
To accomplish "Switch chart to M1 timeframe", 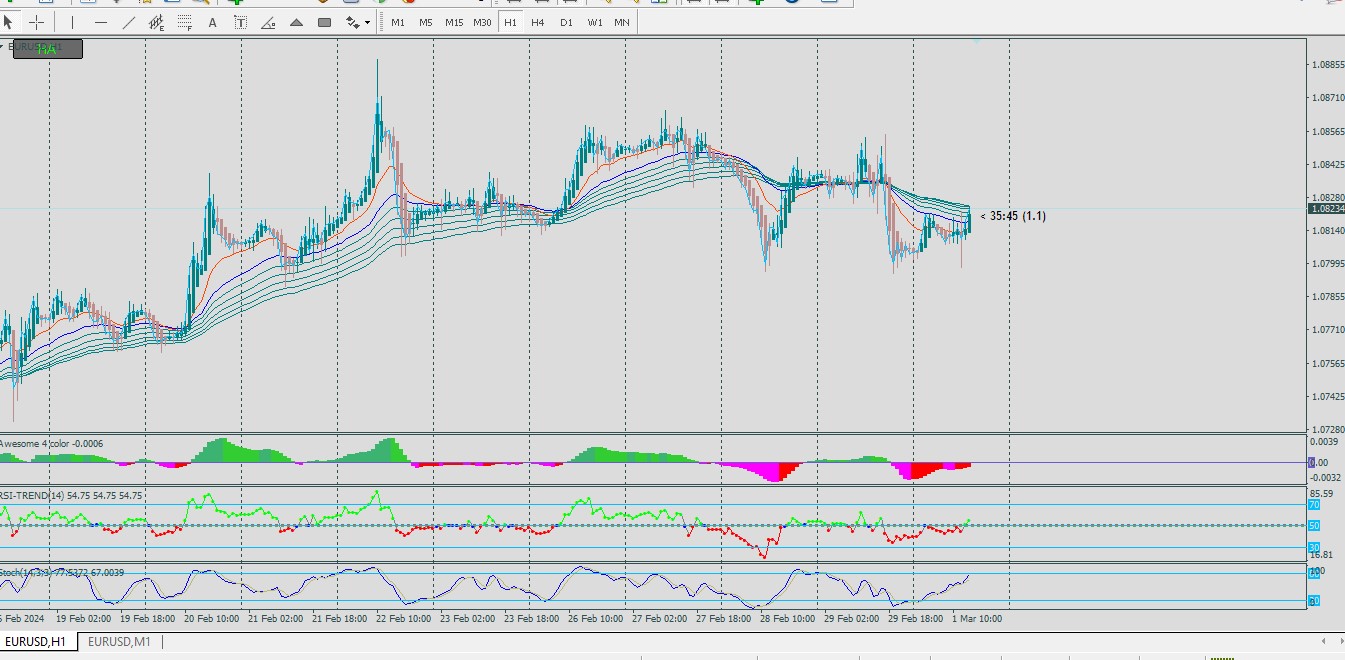I will [398, 22].
